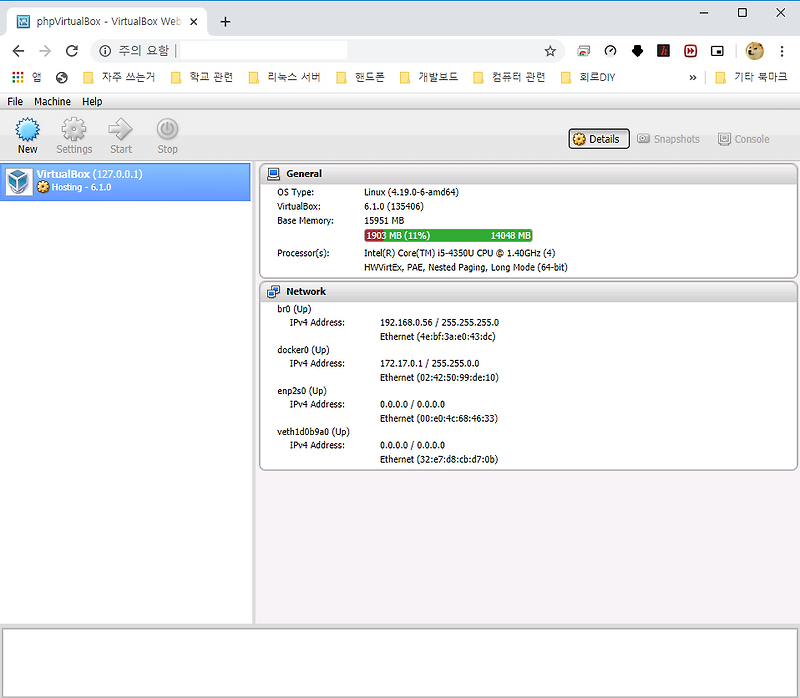
Task: Click the Ethernet (00:e0:4c:68:46:33) MAC text
Action: (439, 418)
